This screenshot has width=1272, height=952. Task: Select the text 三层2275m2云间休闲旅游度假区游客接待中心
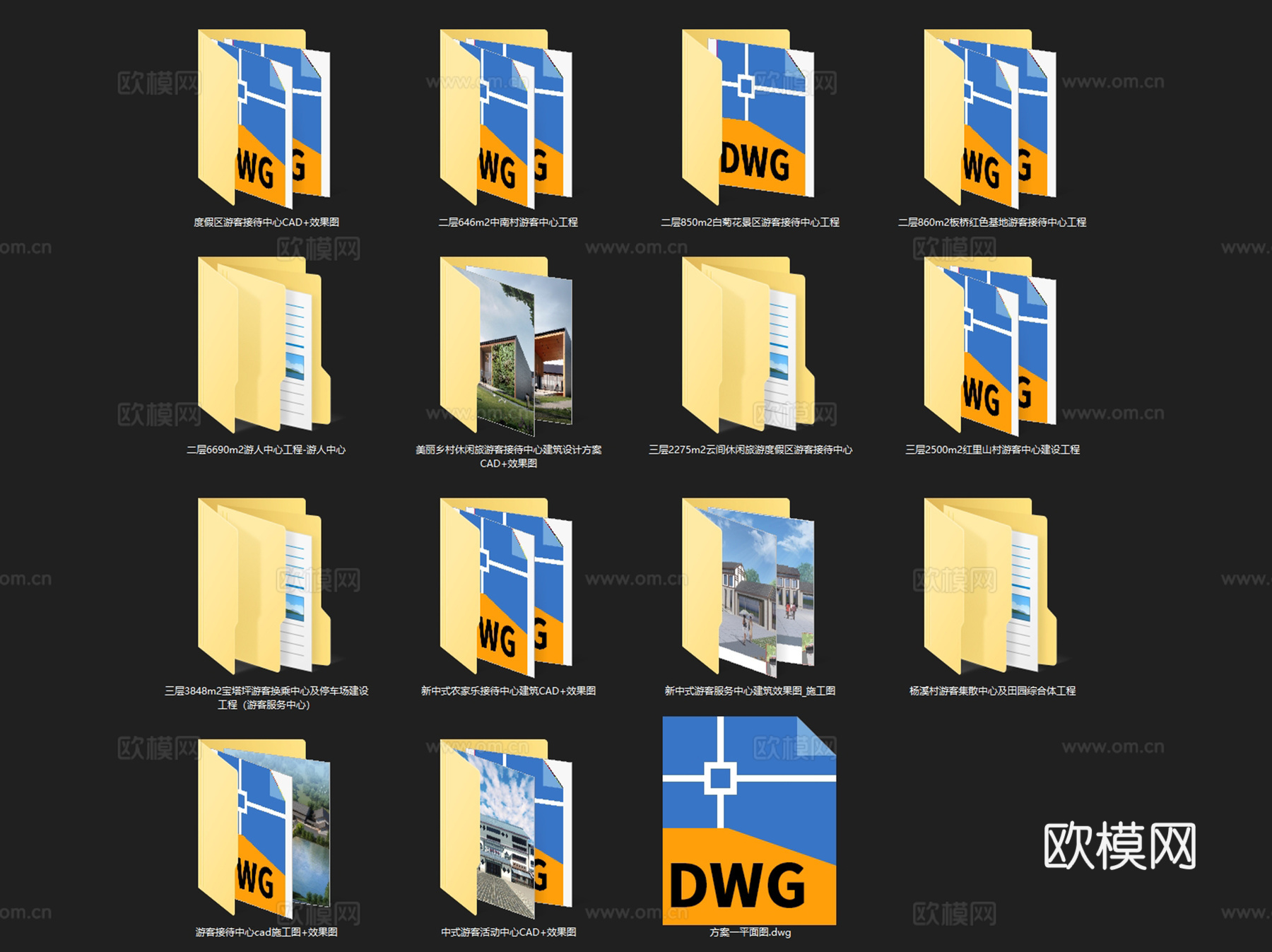pyautogui.click(x=750, y=449)
